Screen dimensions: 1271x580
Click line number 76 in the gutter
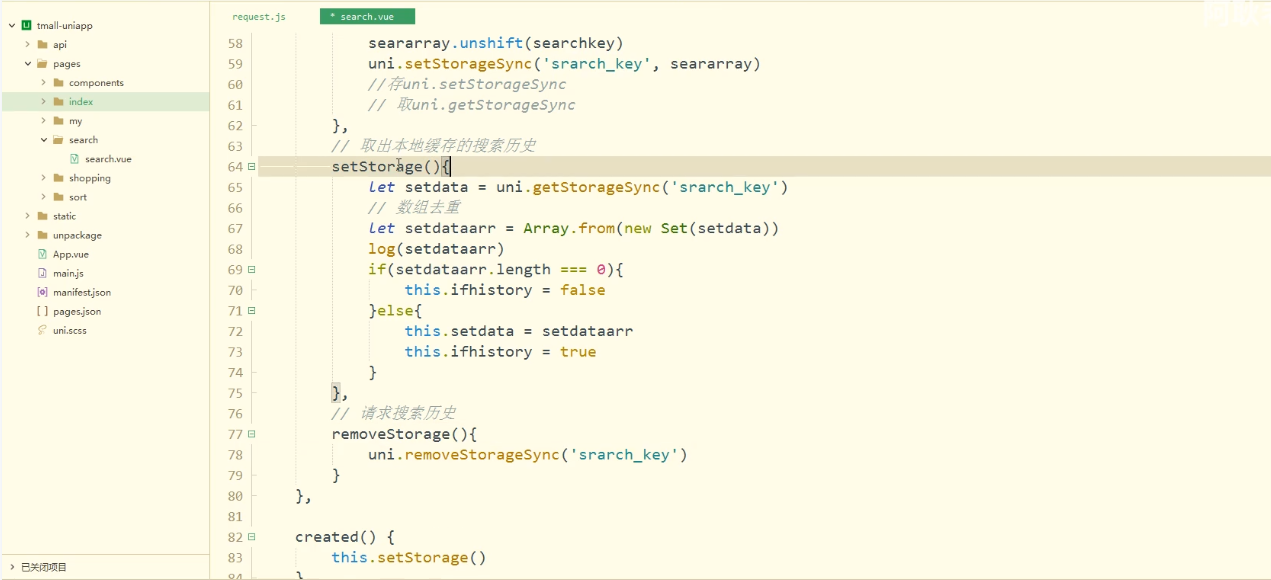pos(235,413)
